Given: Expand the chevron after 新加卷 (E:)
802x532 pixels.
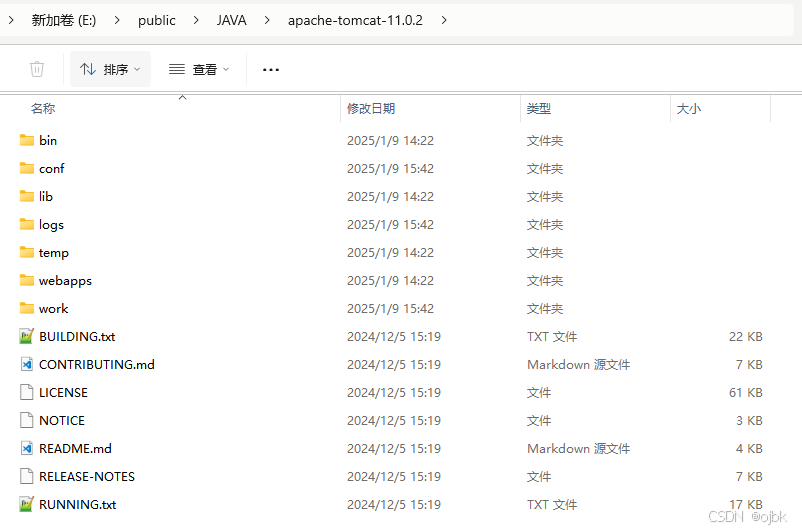Looking at the screenshot, I should [117, 20].
